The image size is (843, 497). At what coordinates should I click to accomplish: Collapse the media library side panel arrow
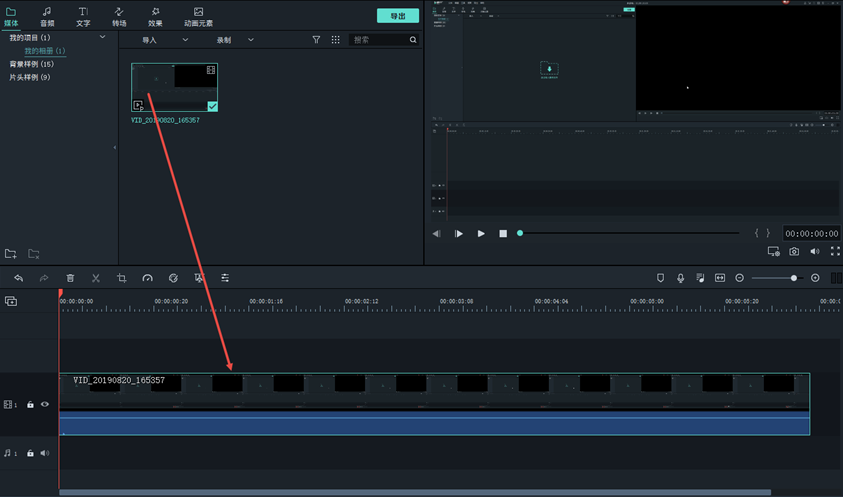pyautogui.click(x=115, y=147)
